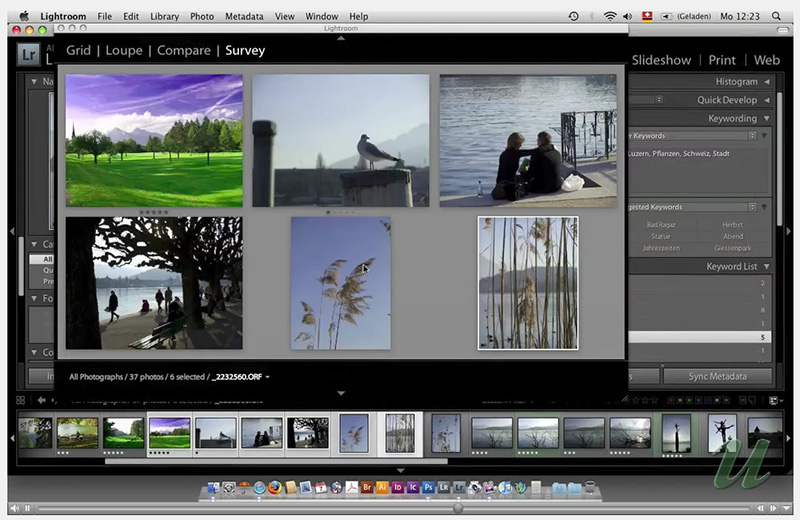Switch to the Slideshow module
The height and width of the screenshot is (520, 800).
[660, 60]
